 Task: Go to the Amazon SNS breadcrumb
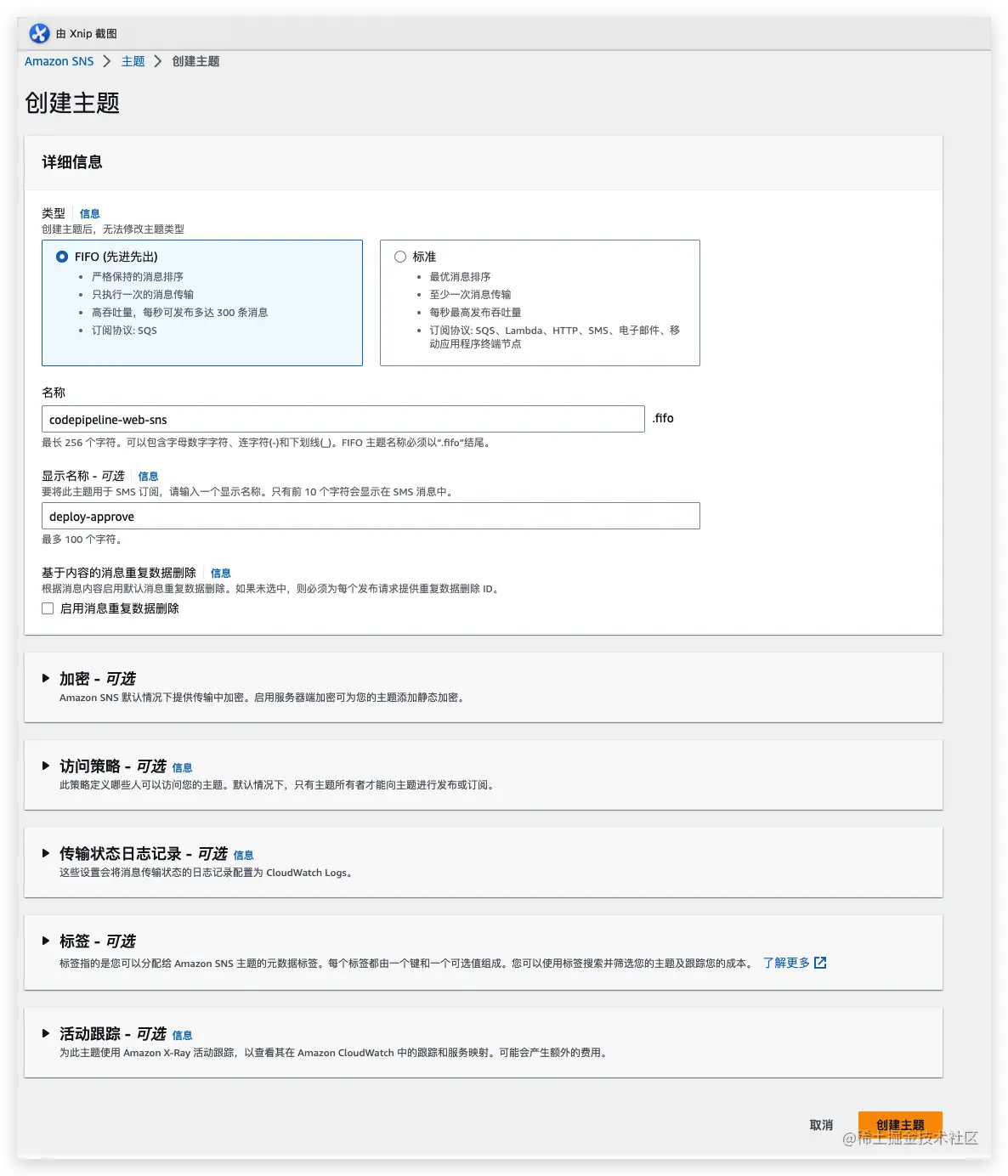(59, 61)
